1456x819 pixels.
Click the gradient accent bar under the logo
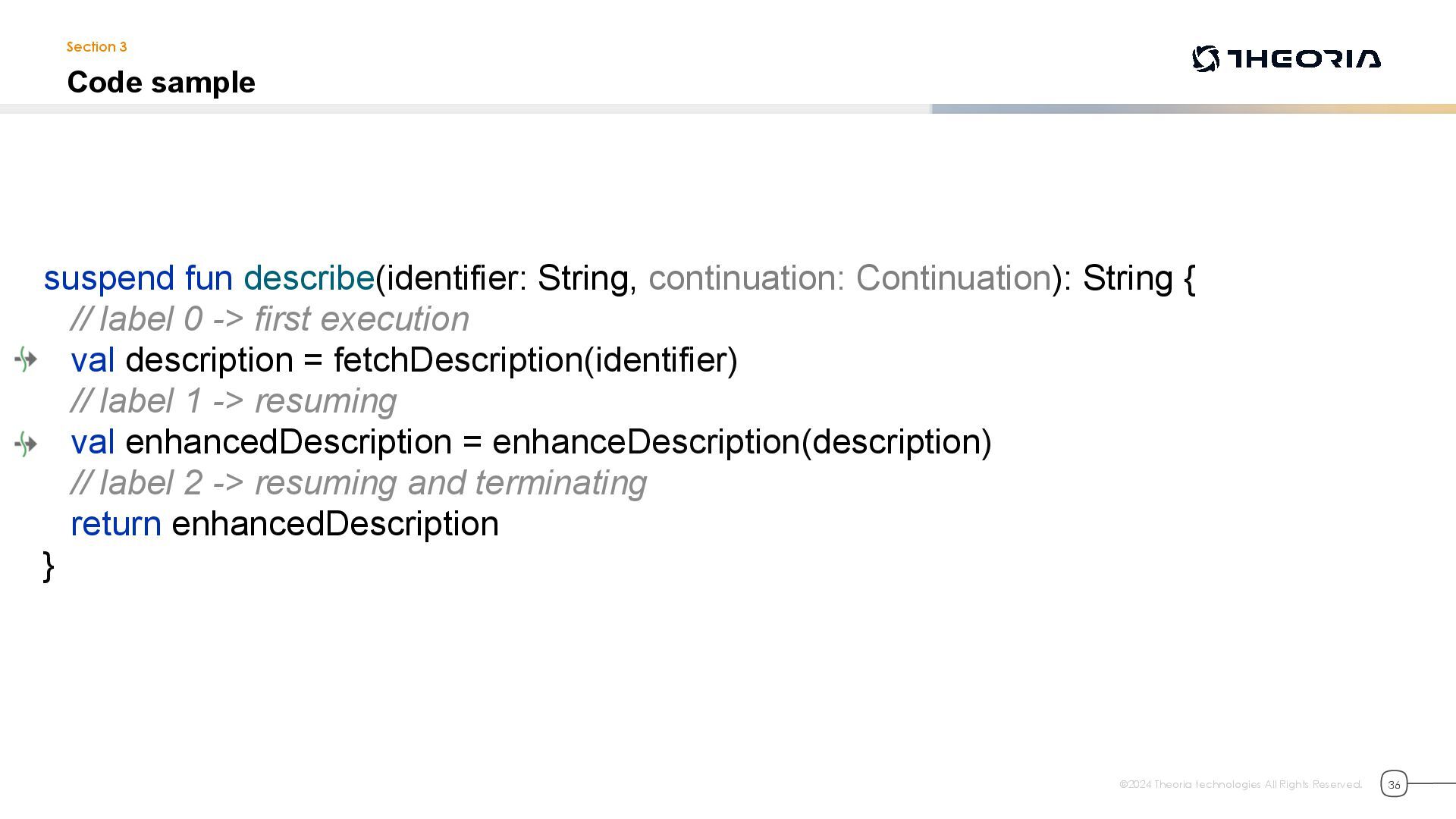1193,109
